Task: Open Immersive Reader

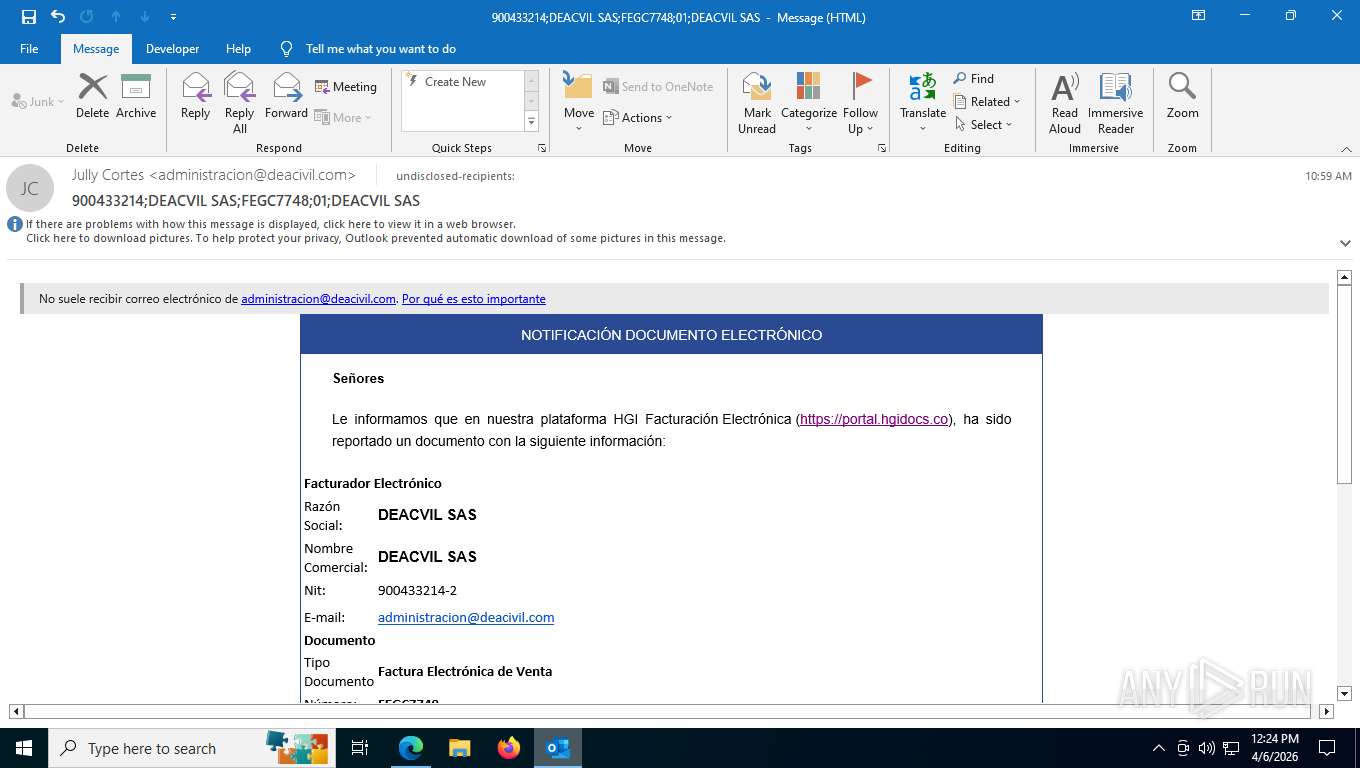Action: (1116, 103)
